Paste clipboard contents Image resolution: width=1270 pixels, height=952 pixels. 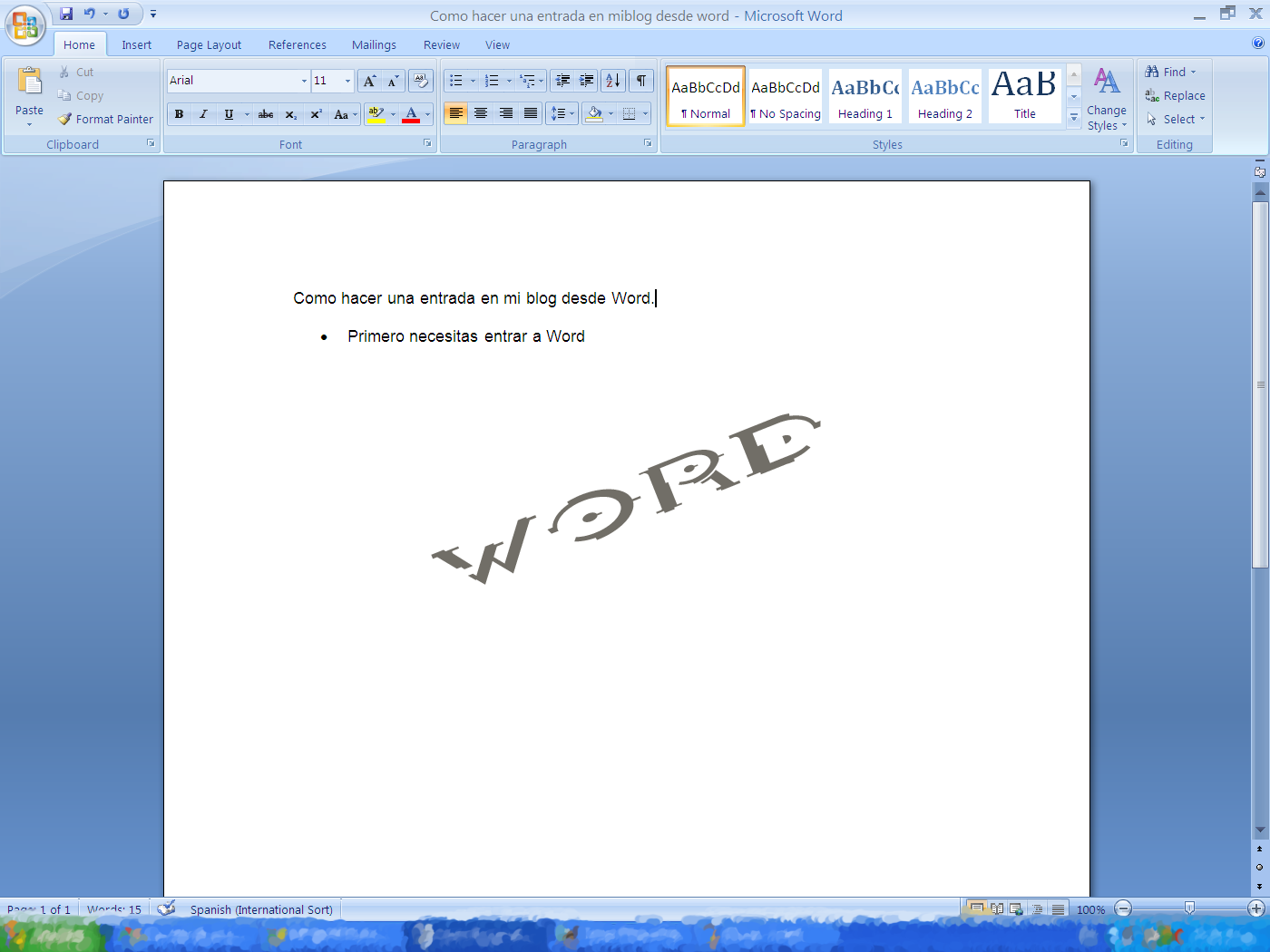tap(29, 96)
